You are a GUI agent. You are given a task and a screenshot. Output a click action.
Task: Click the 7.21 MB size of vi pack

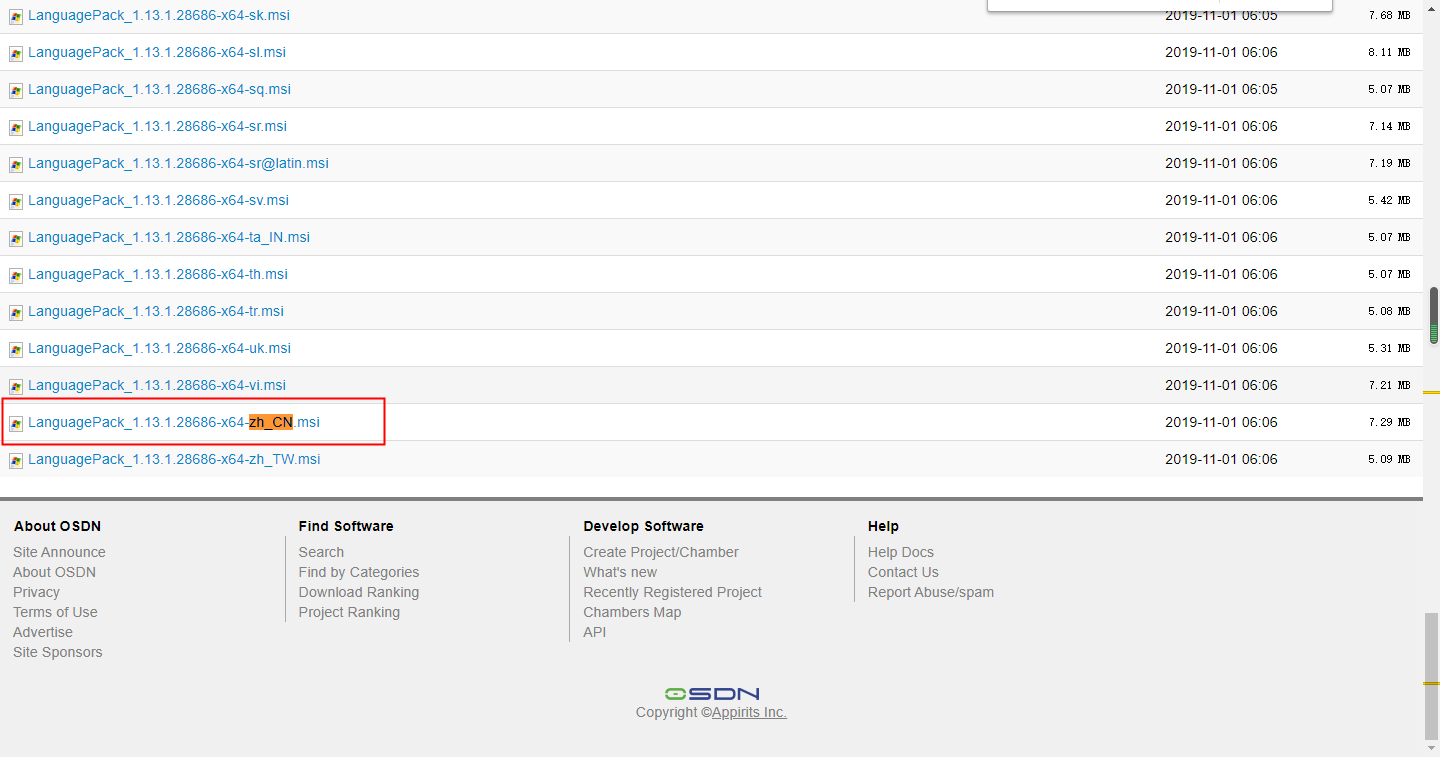click(1389, 385)
